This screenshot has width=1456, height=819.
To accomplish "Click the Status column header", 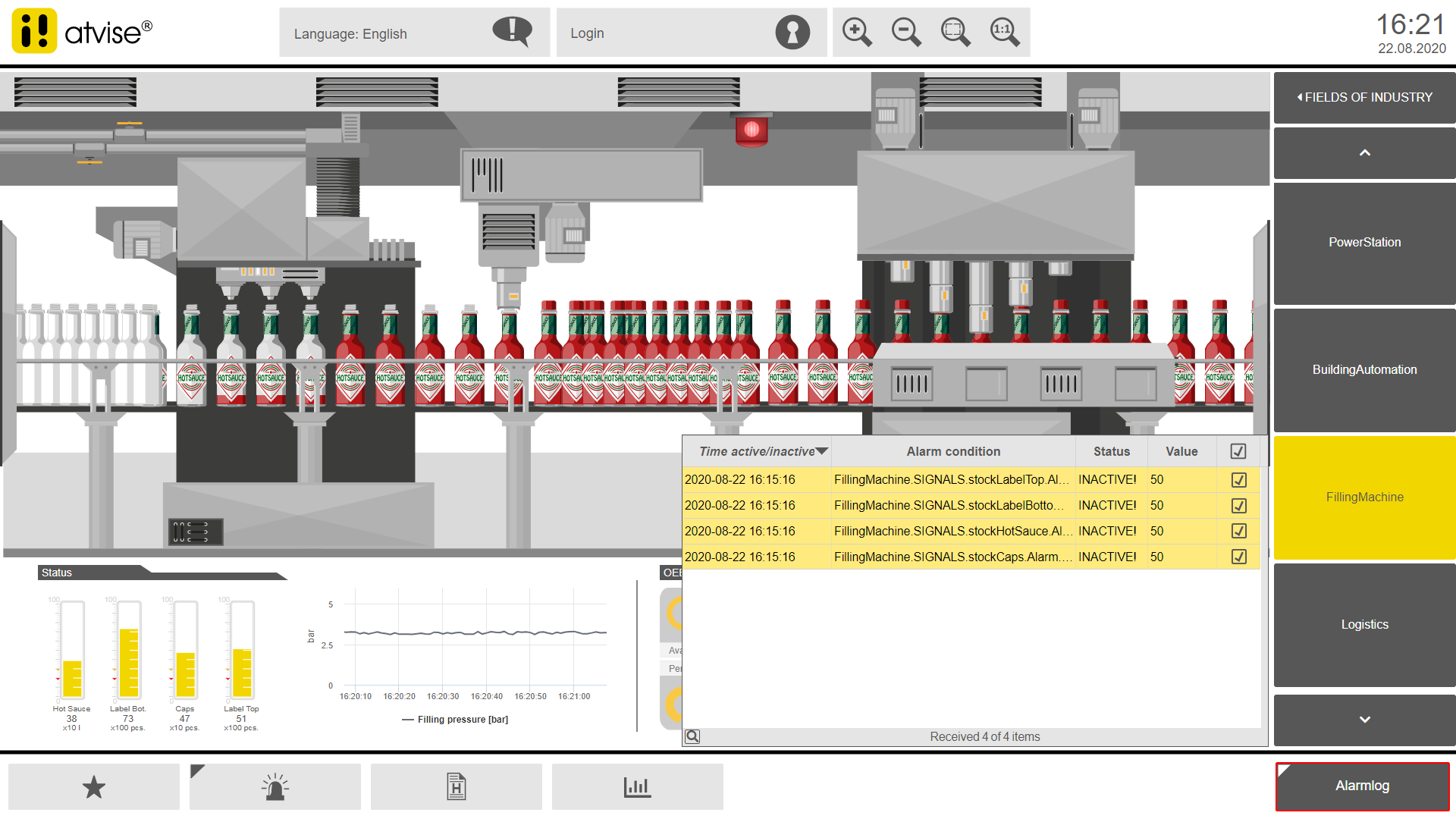I will [1111, 451].
